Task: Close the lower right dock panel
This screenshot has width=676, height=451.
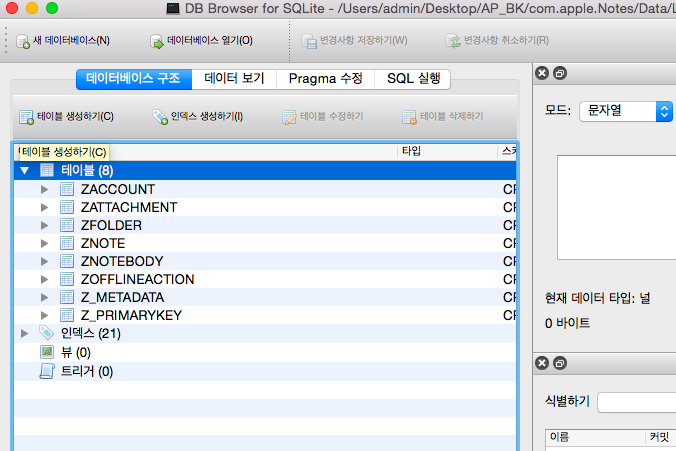Action: coord(542,363)
